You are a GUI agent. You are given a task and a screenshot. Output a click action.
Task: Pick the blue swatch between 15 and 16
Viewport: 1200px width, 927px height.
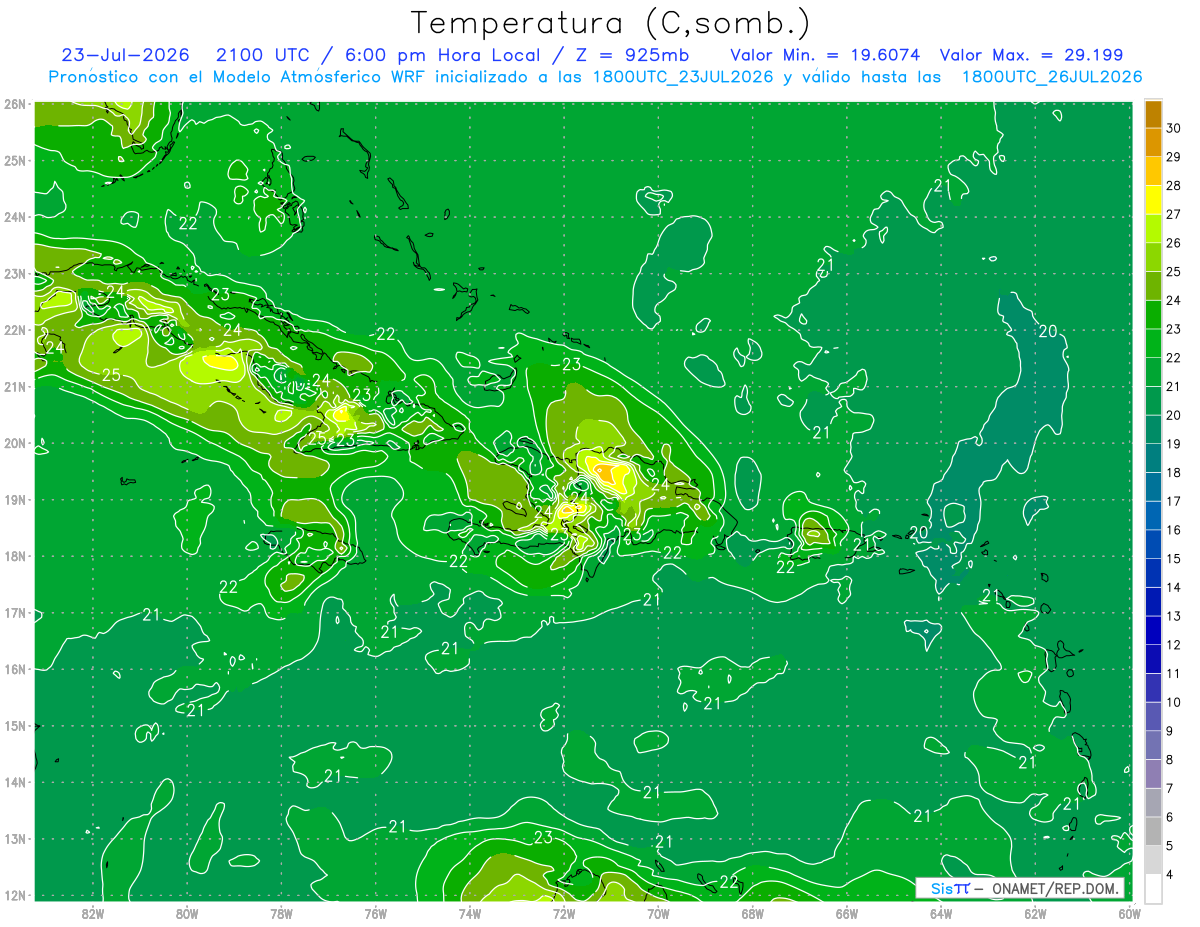coord(1153,543)
